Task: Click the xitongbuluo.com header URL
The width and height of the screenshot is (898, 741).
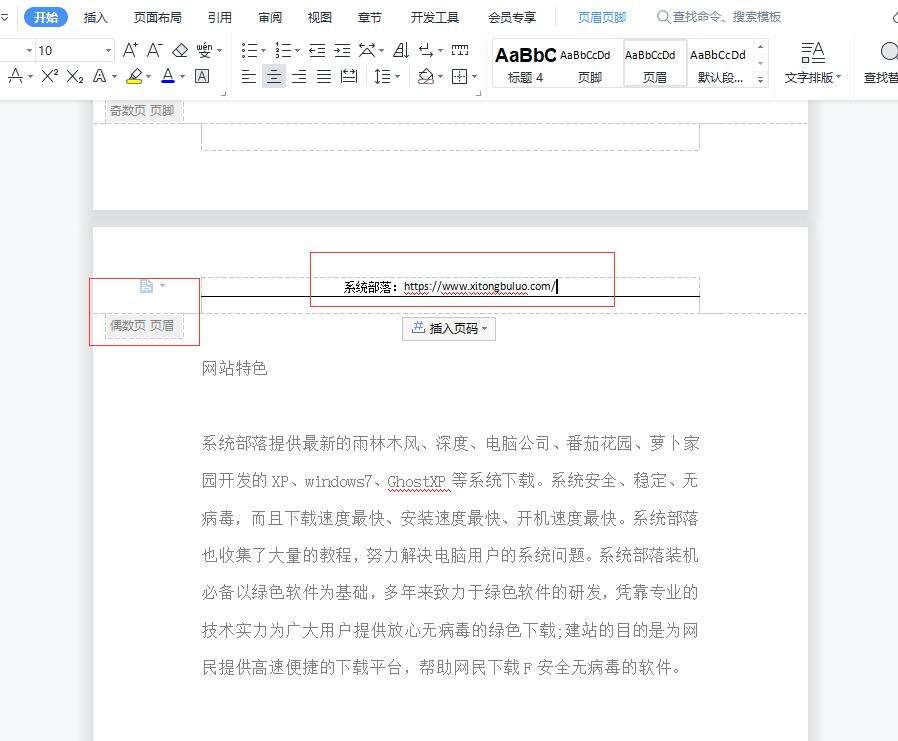Action: [479, 286]
